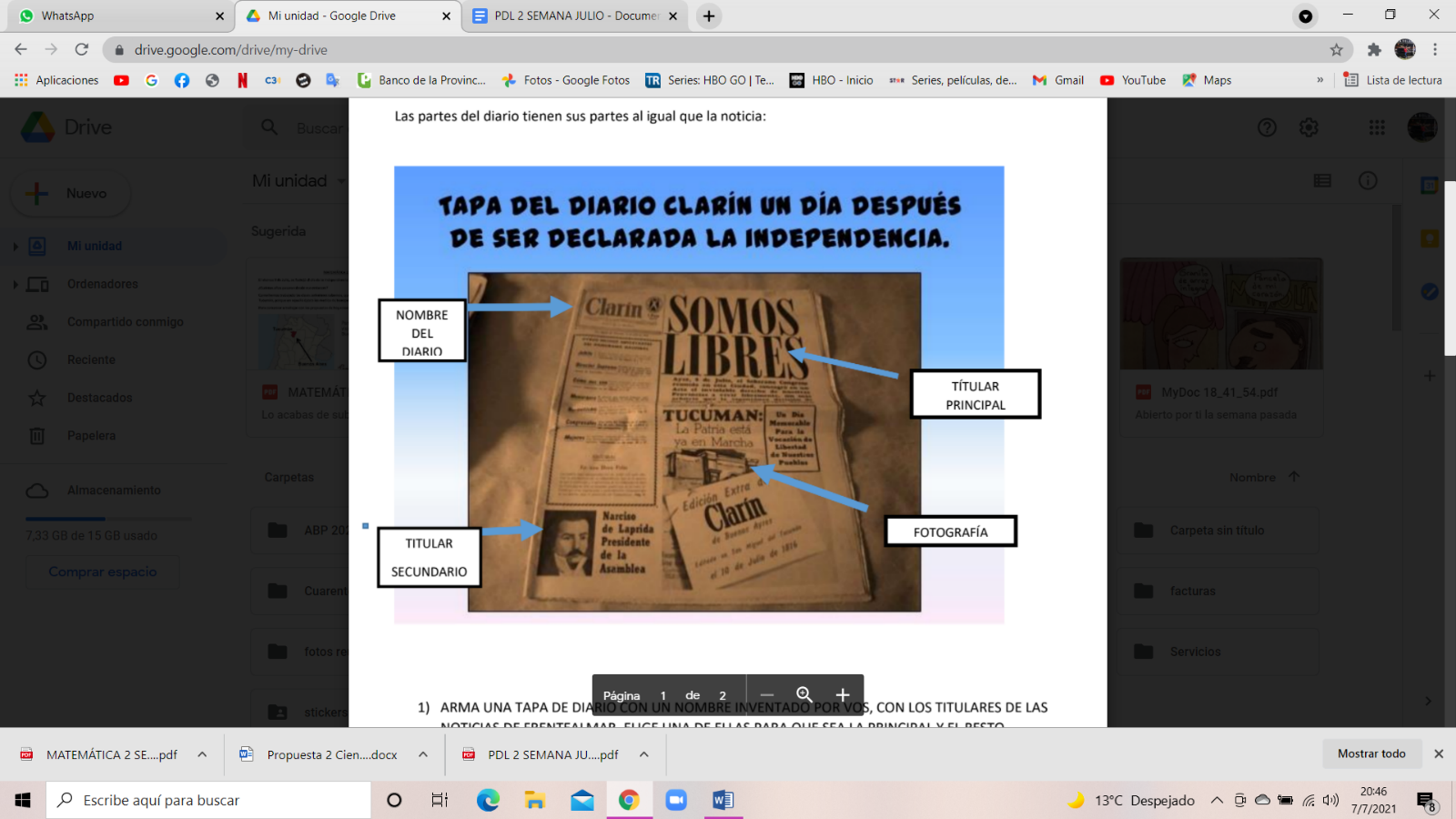Screen dimensions: 1456x819
Task: Open options for MATEMÁTICA 2 SE download
Action: coord(202,754)
